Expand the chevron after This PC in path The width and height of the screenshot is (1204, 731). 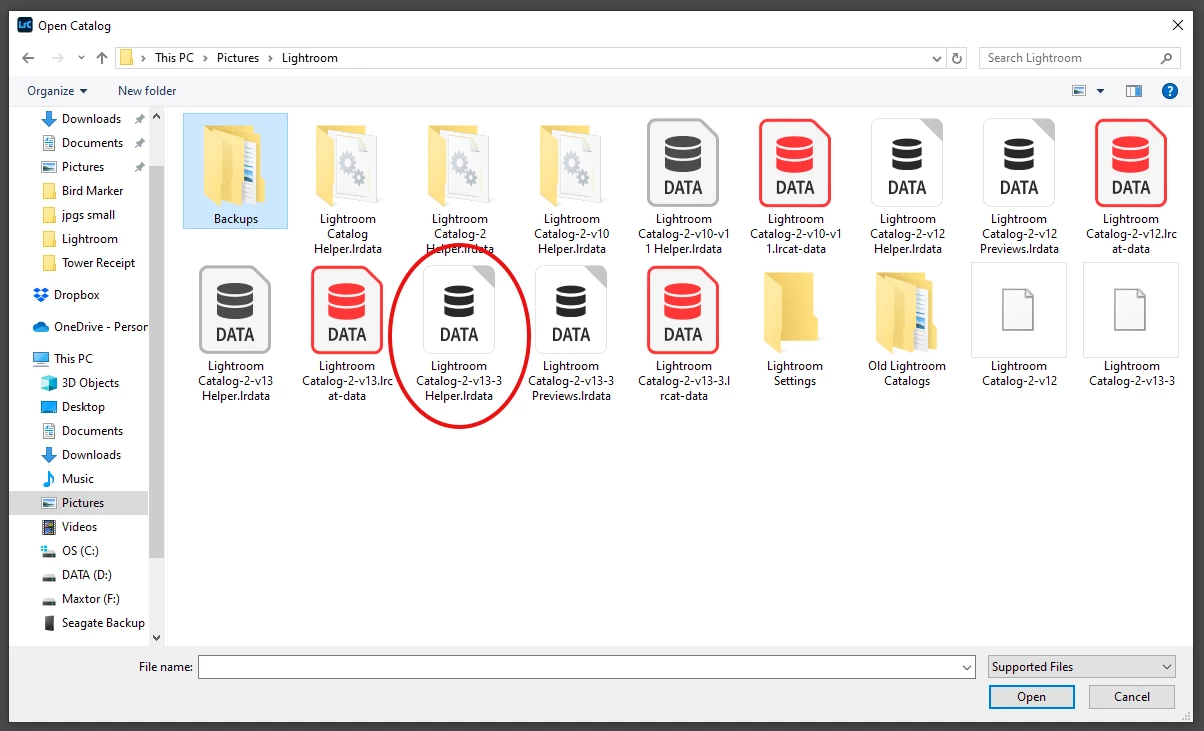207,58
